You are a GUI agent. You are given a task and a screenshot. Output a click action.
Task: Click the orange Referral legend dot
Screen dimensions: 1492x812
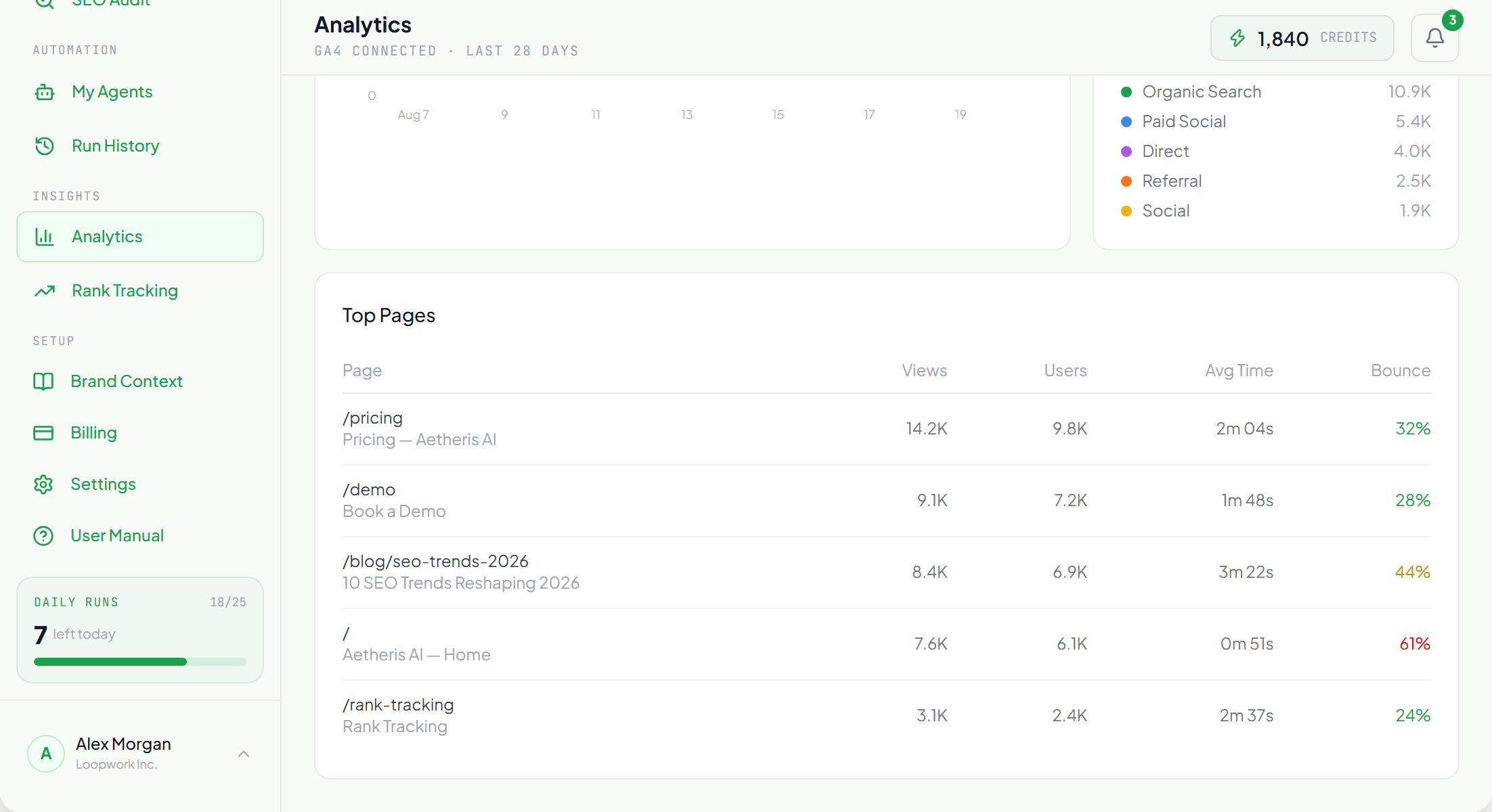pyautogui.click(x=1126, y=181)
